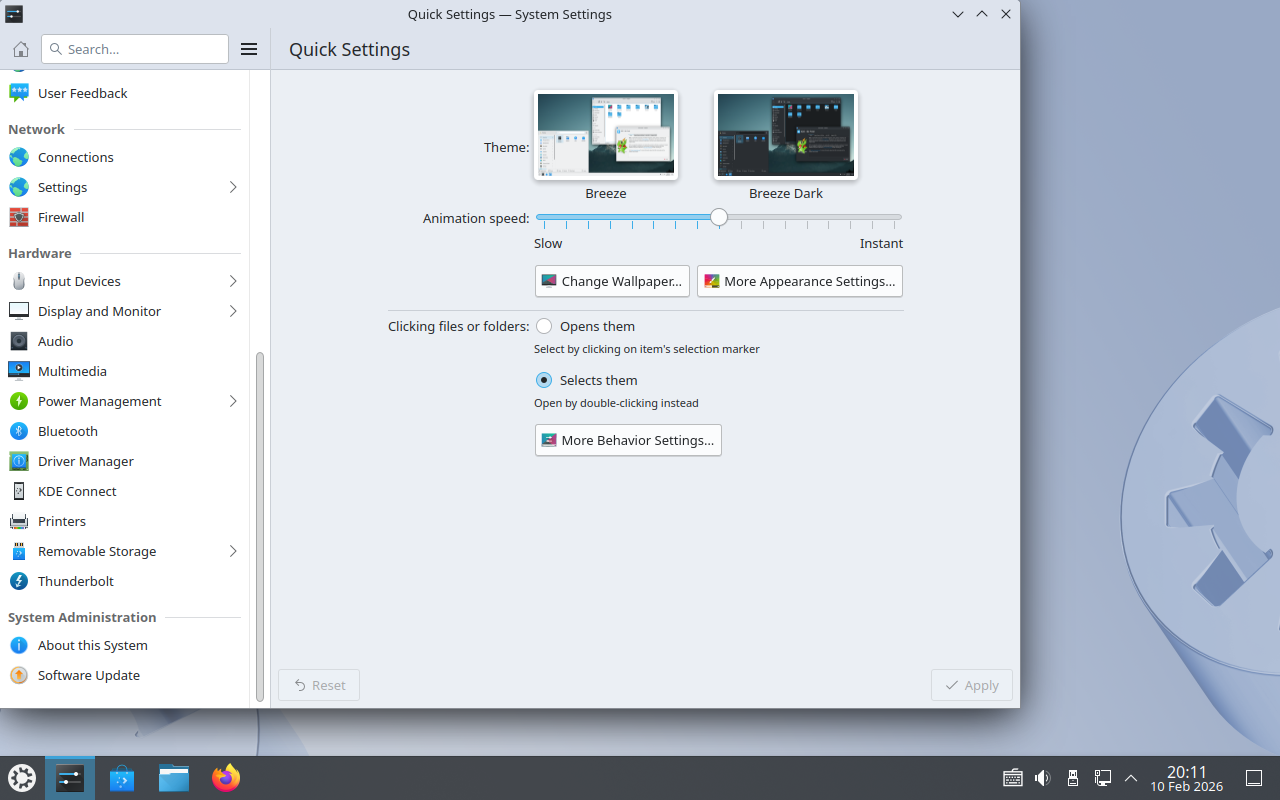Select the 'Selects them' radio button
1280x800 pixels.
tap(544, 380)
